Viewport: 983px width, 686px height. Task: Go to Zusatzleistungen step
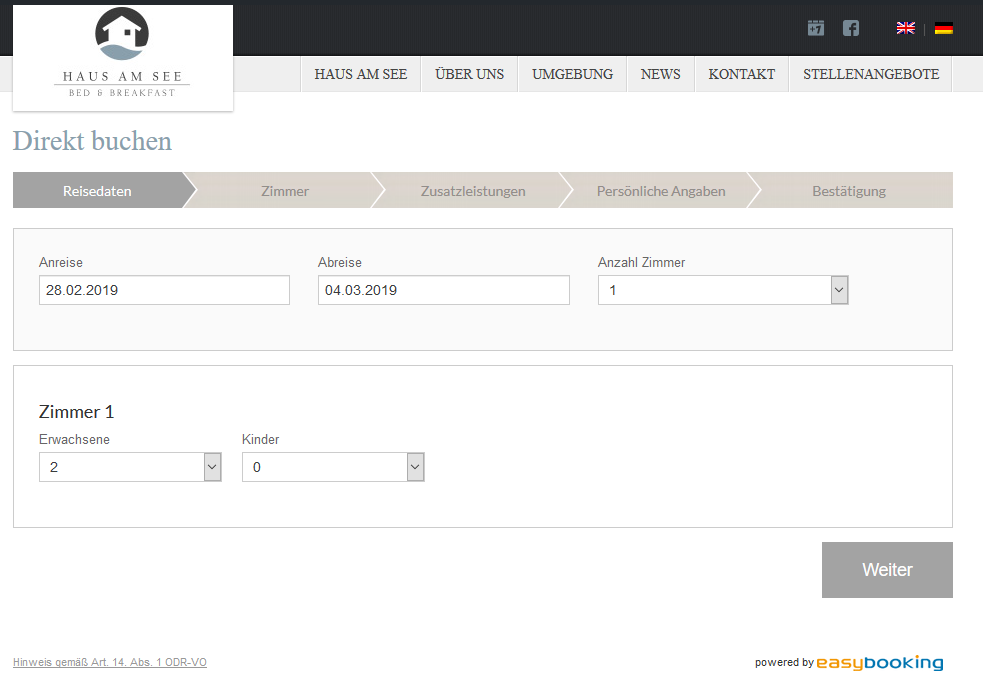(x=473, y=191)
